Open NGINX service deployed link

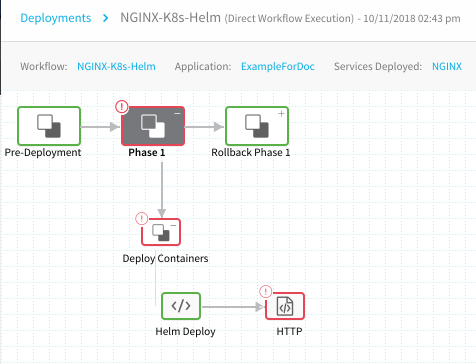447,66
